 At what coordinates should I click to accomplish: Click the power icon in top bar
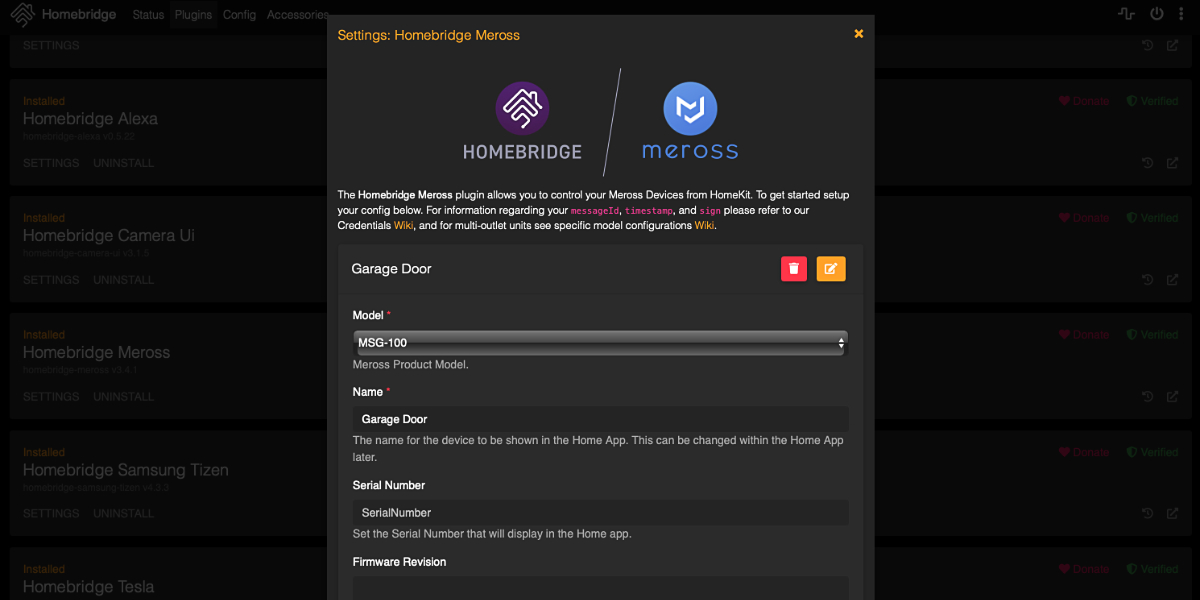(1157, 14)
